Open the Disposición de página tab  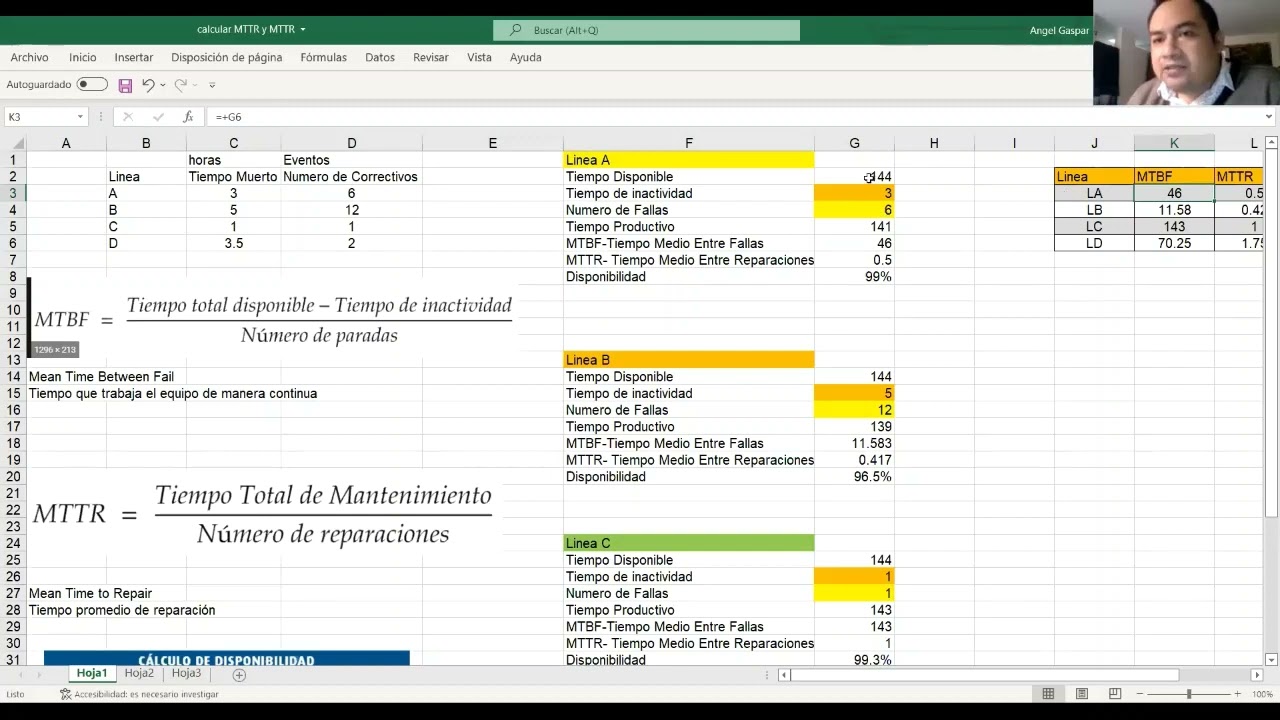pos(227,58)
